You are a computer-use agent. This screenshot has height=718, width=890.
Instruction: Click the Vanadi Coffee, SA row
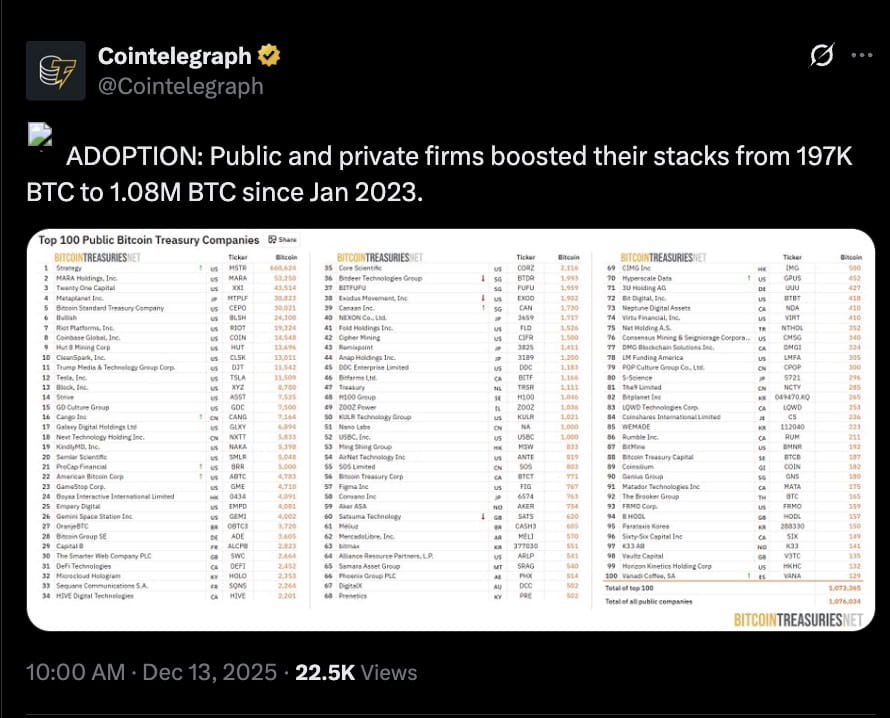(680, 576)
